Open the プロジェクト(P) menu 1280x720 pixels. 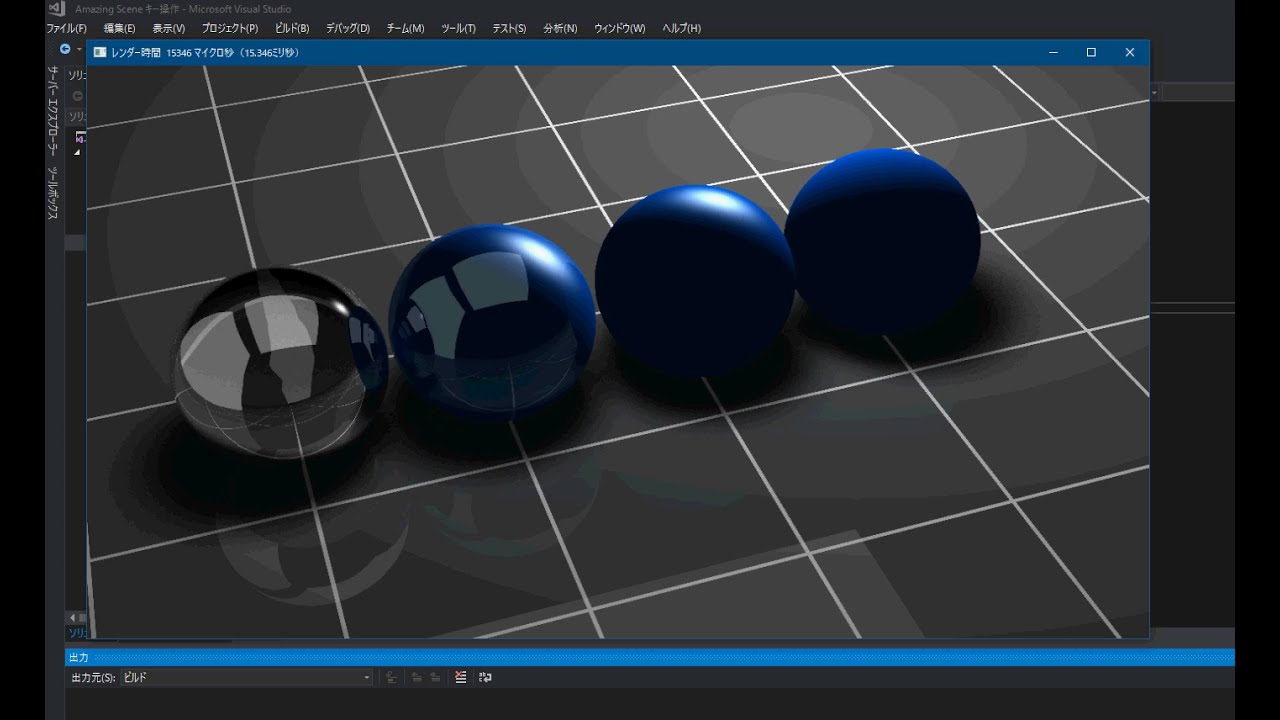click(229, 28)
